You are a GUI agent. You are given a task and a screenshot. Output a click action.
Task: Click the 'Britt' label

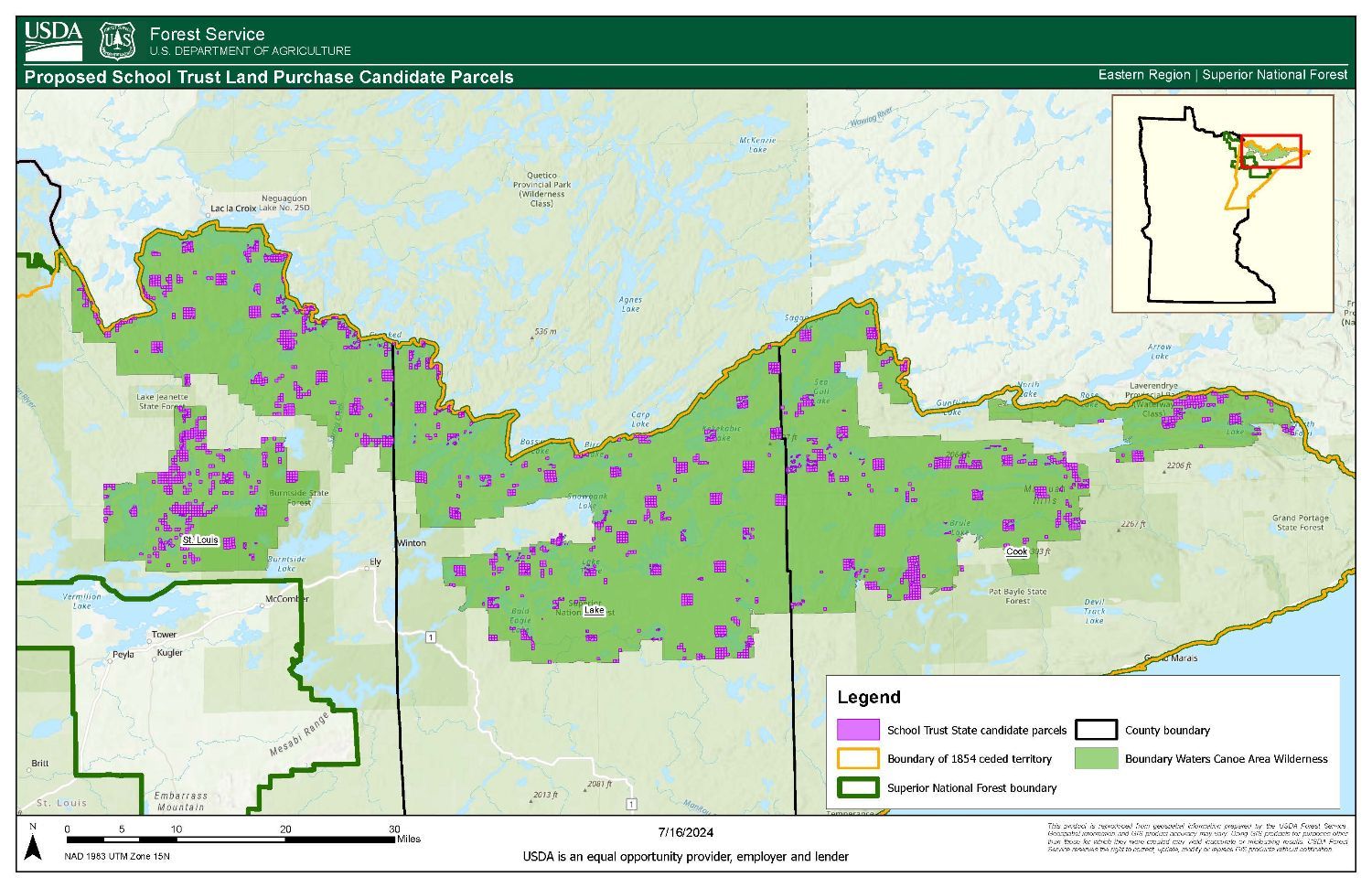coord(39,763)
